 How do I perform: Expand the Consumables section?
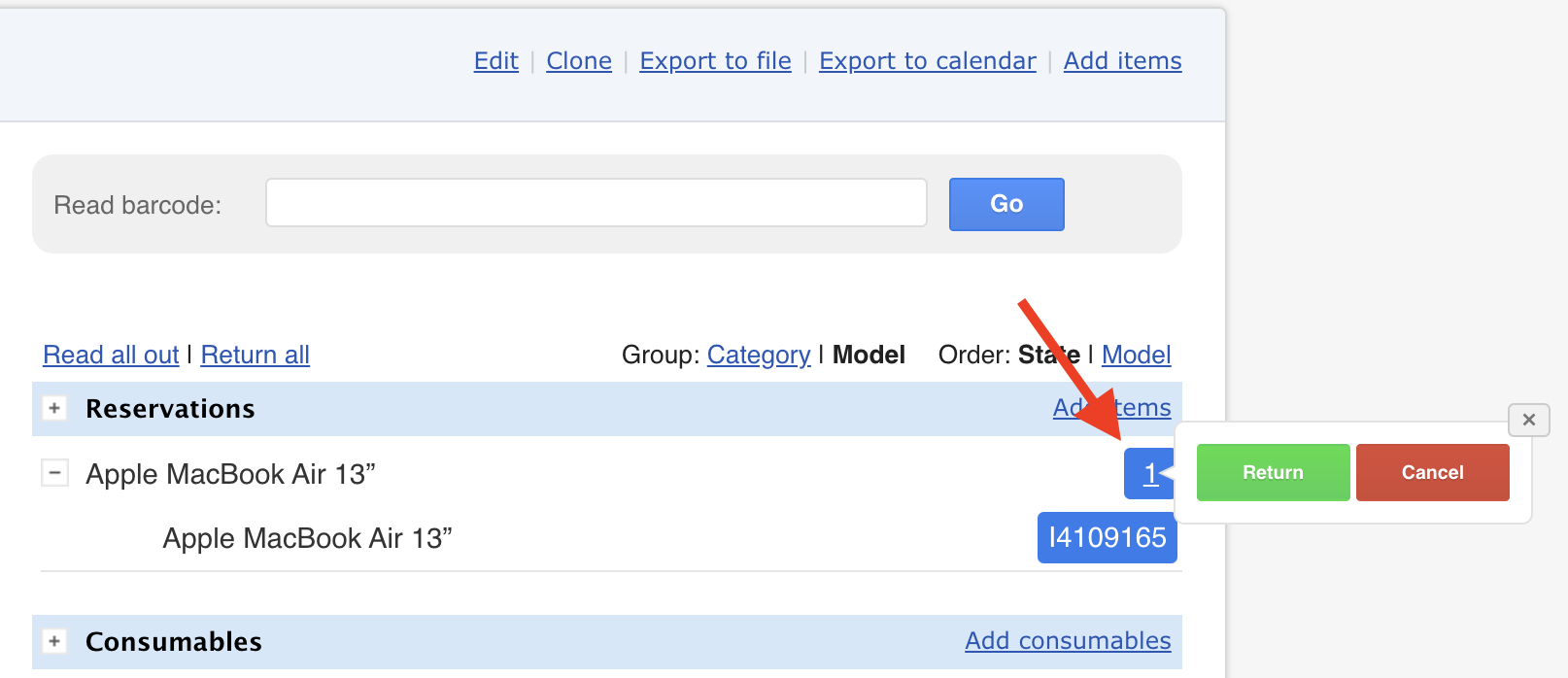(54, 641)
